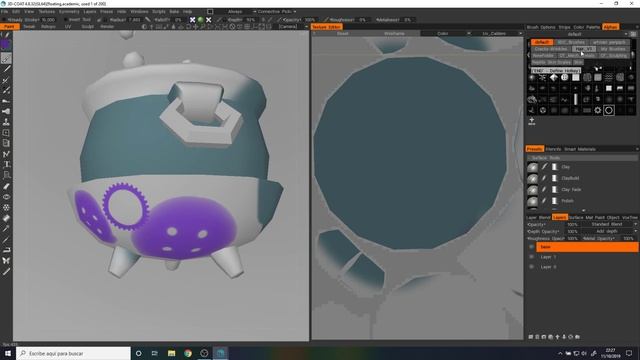Select the 'default' alpha folder button

(542, 42)
